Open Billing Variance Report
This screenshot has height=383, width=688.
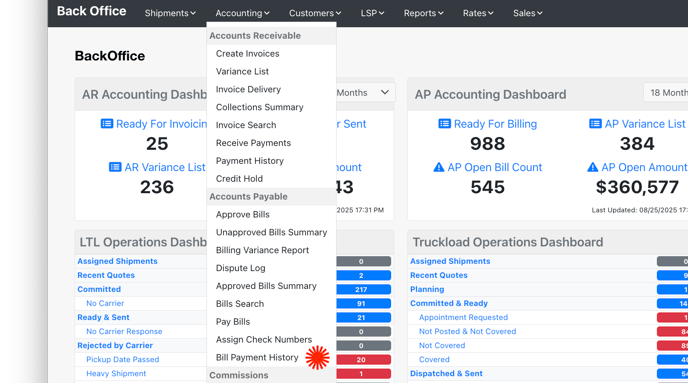coord(262,251)
